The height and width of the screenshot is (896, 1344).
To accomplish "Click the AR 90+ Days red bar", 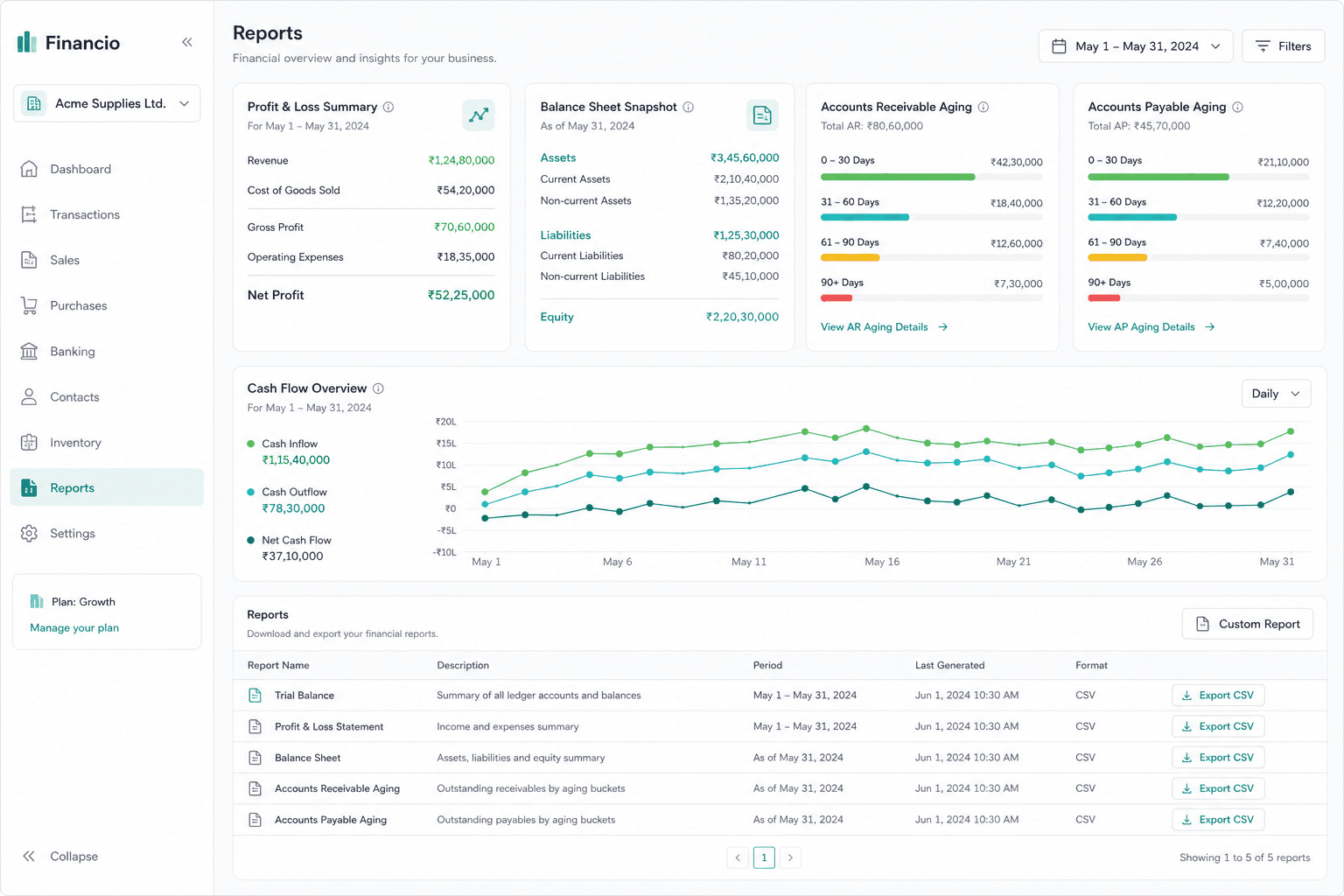I will tap(836, 298).
